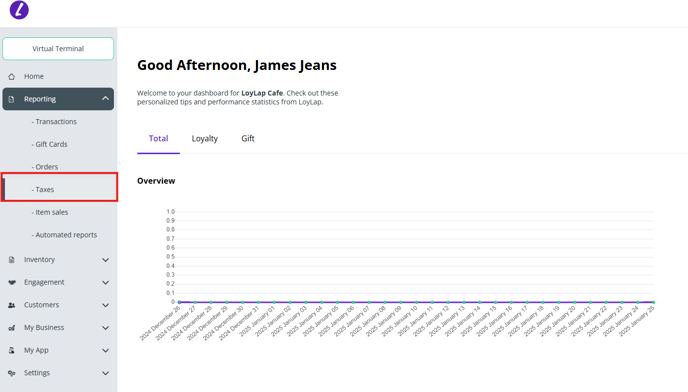Screen dimensions: 688x392
Task: Click the Engagement handshake icon
Action: [12, 282]
